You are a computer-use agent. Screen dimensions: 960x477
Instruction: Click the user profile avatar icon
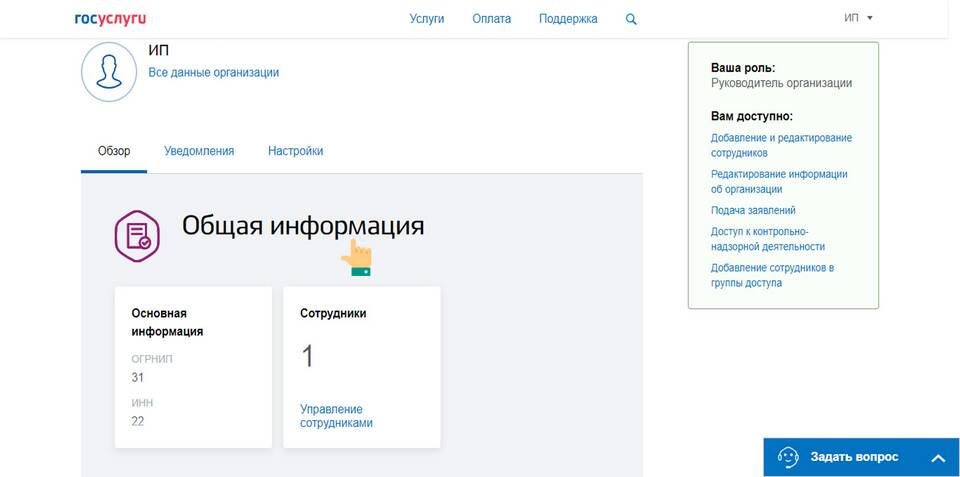[109, 72]
